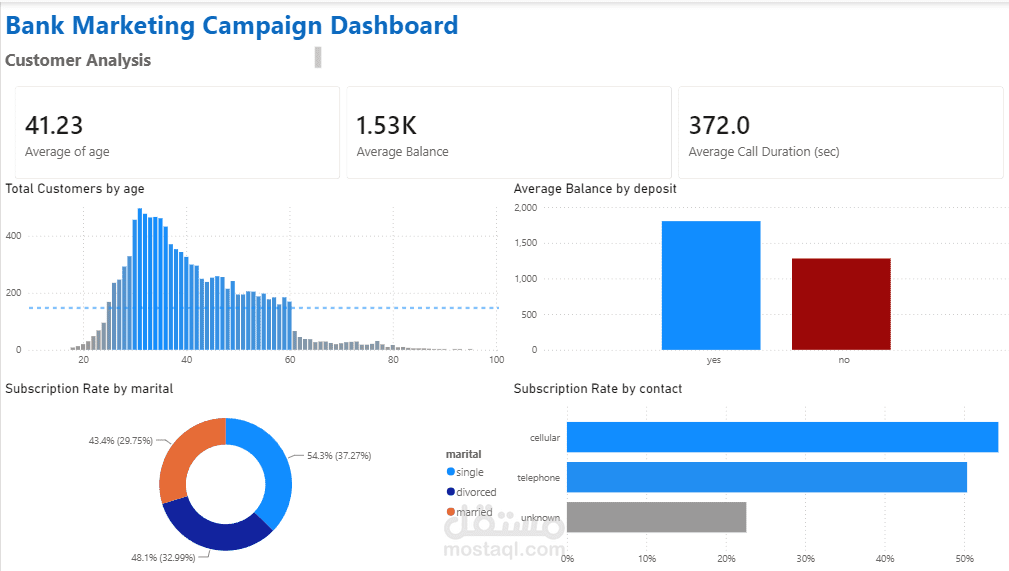1009x571 pixels.
Task: Click the gray unknown contact bar
Action: (x=656, y=517)
